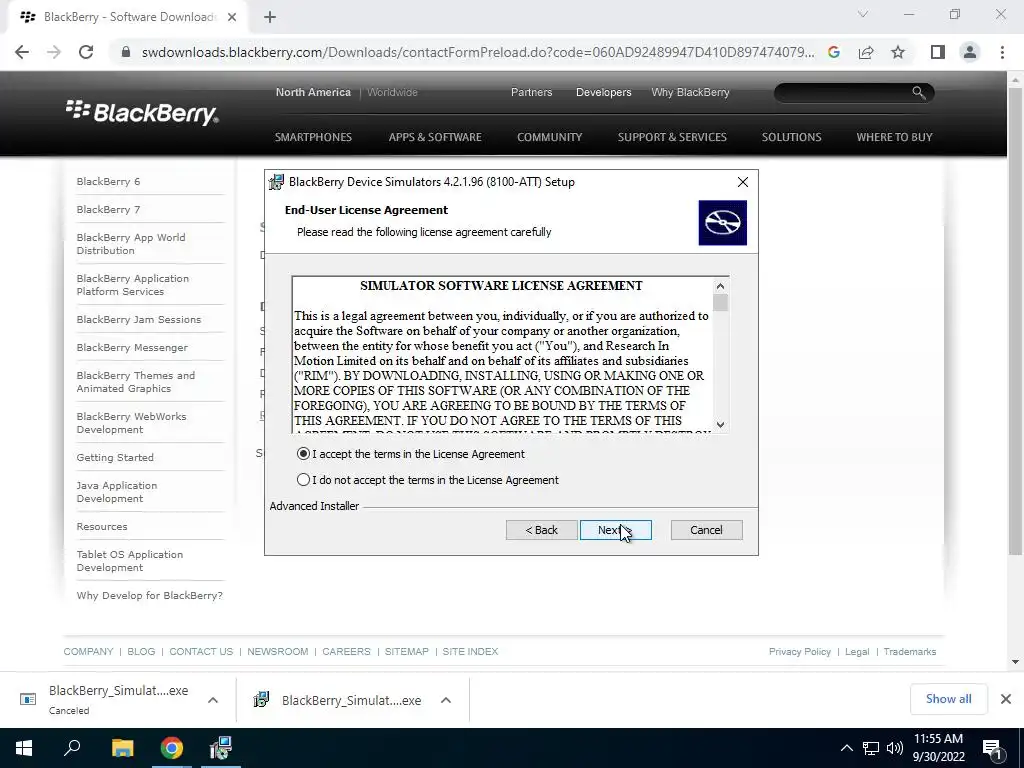
Task: Search the BlackBerry site with magnifier icon
Action: click(x=918, y=93)
